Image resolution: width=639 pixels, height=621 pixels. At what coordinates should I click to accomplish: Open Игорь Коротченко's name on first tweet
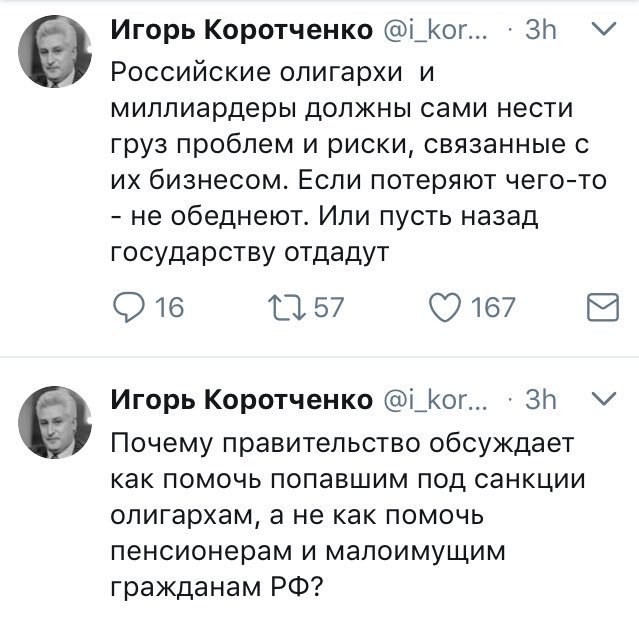point(242,32)
